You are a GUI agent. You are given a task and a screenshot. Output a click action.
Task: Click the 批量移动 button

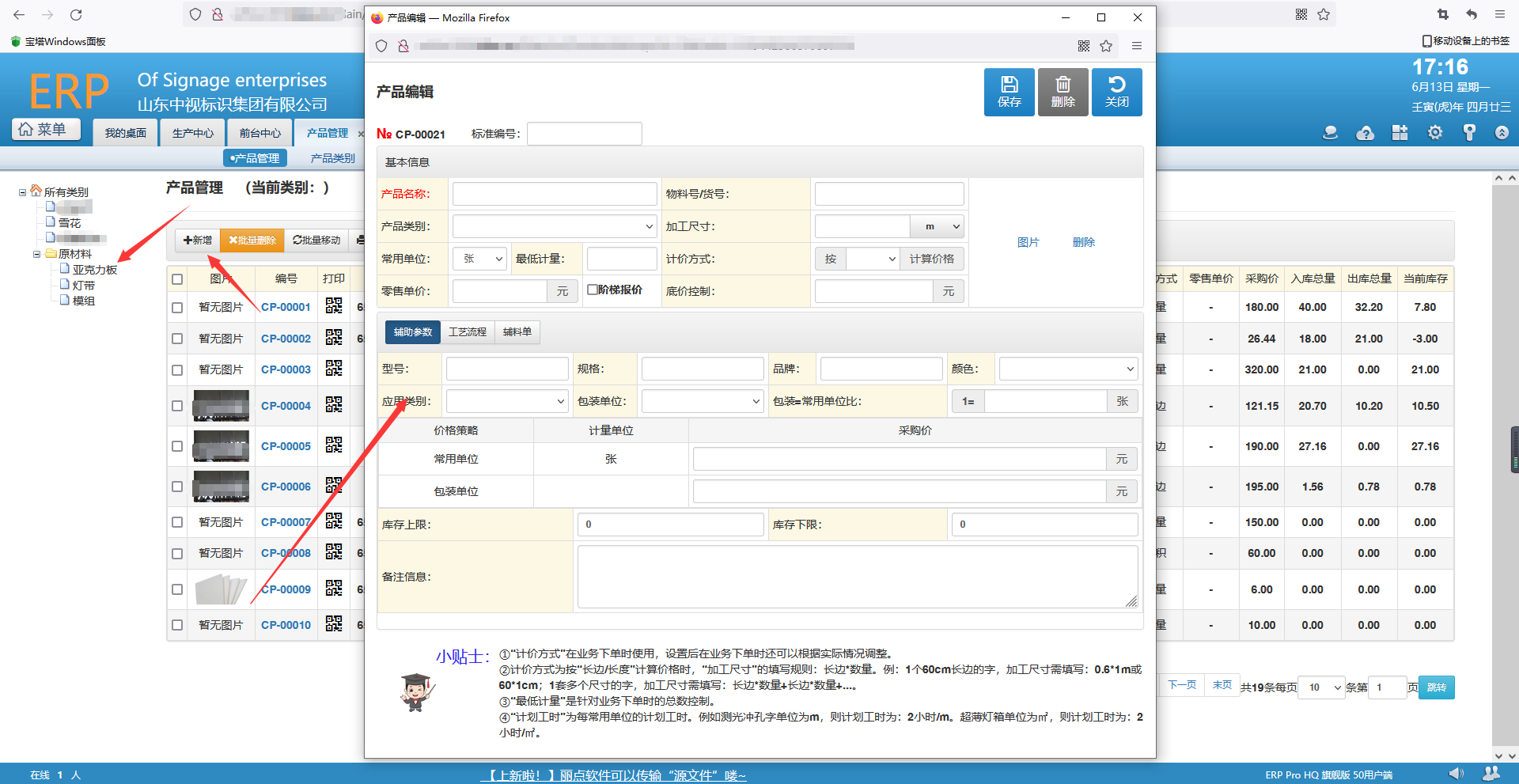(x=316, y=240)
